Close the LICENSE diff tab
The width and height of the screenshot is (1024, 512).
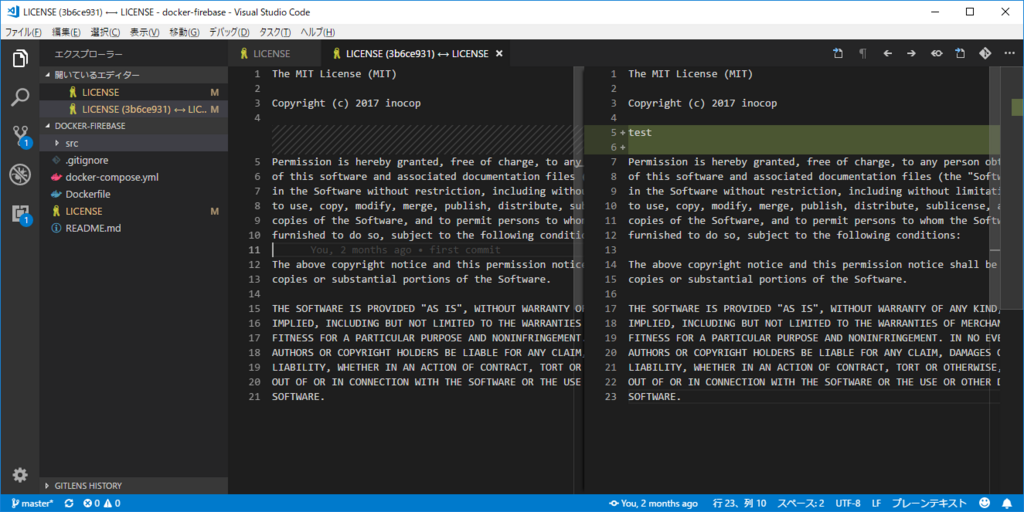click(x=500, y=54)
